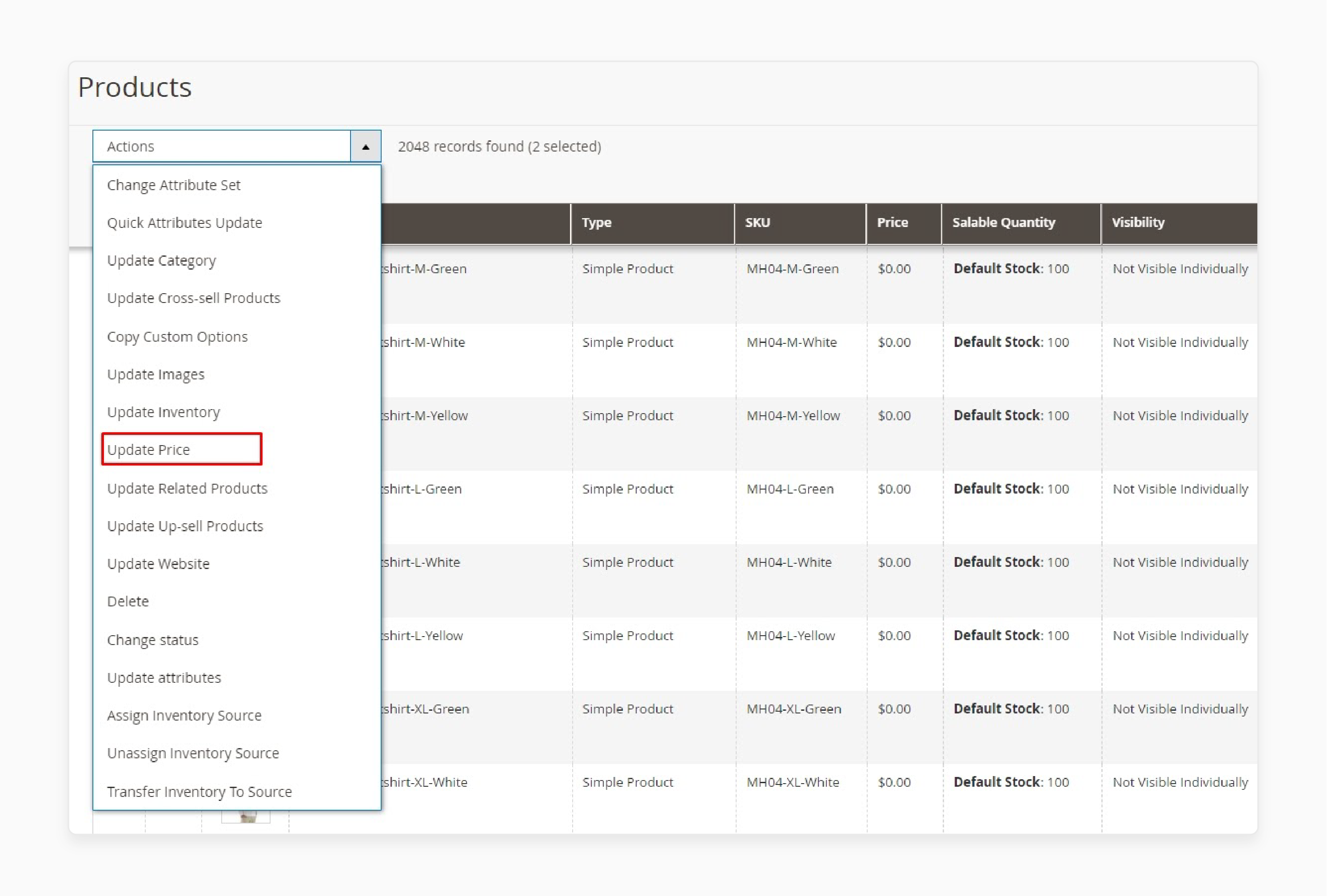This screenshot has width=1327, height=896.
Task: Click SKU cell MH04-M-Yellow
Action: click(793, 415)
